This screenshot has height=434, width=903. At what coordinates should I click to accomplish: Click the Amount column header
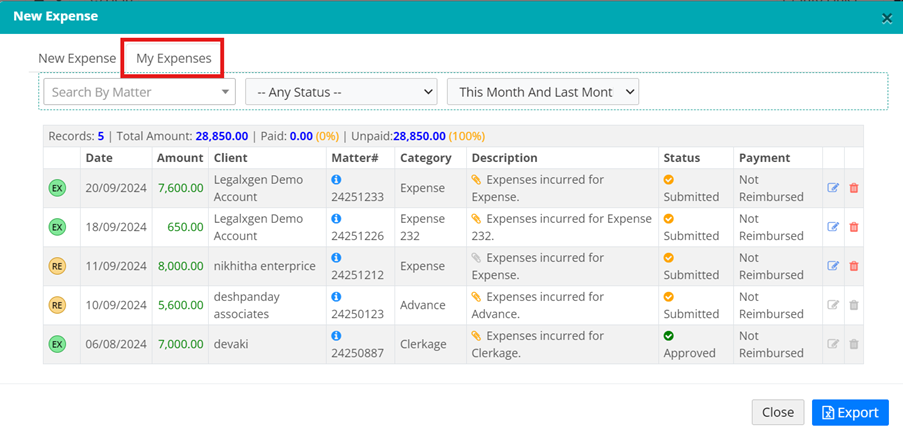pos(180,158)
